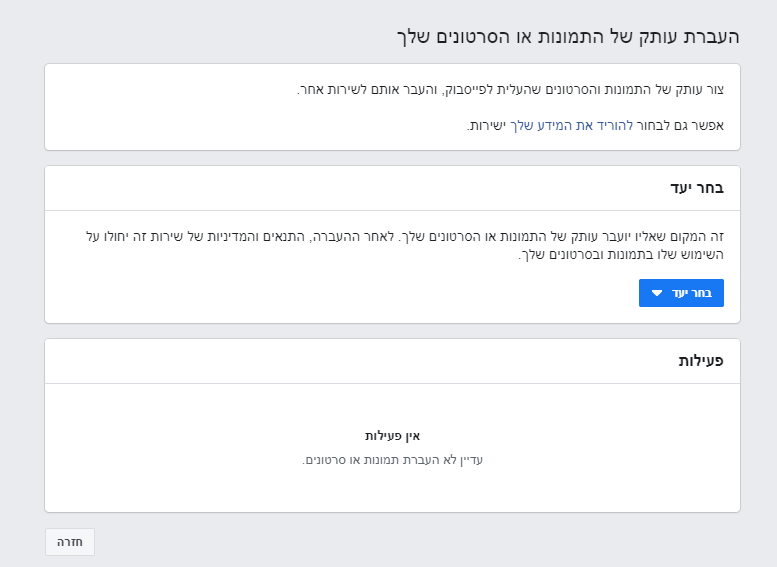Click the word סרטונים in the empty activity message
The width and height of the screenshot is (777, 567).
click(328, 460)
